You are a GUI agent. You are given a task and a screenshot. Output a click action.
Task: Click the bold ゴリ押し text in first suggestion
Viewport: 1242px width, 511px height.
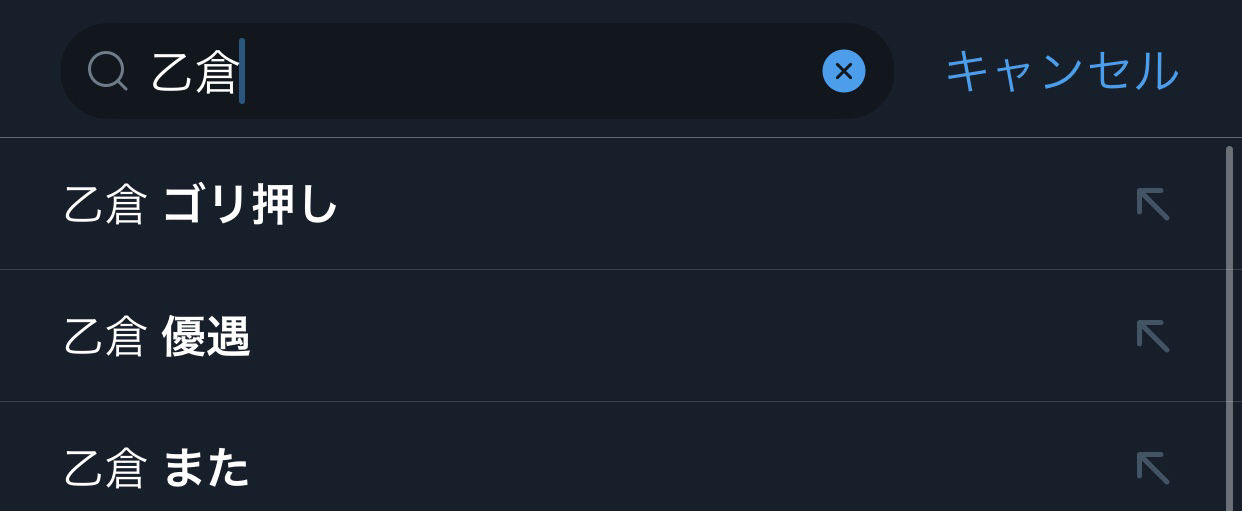tap(250, 205)
